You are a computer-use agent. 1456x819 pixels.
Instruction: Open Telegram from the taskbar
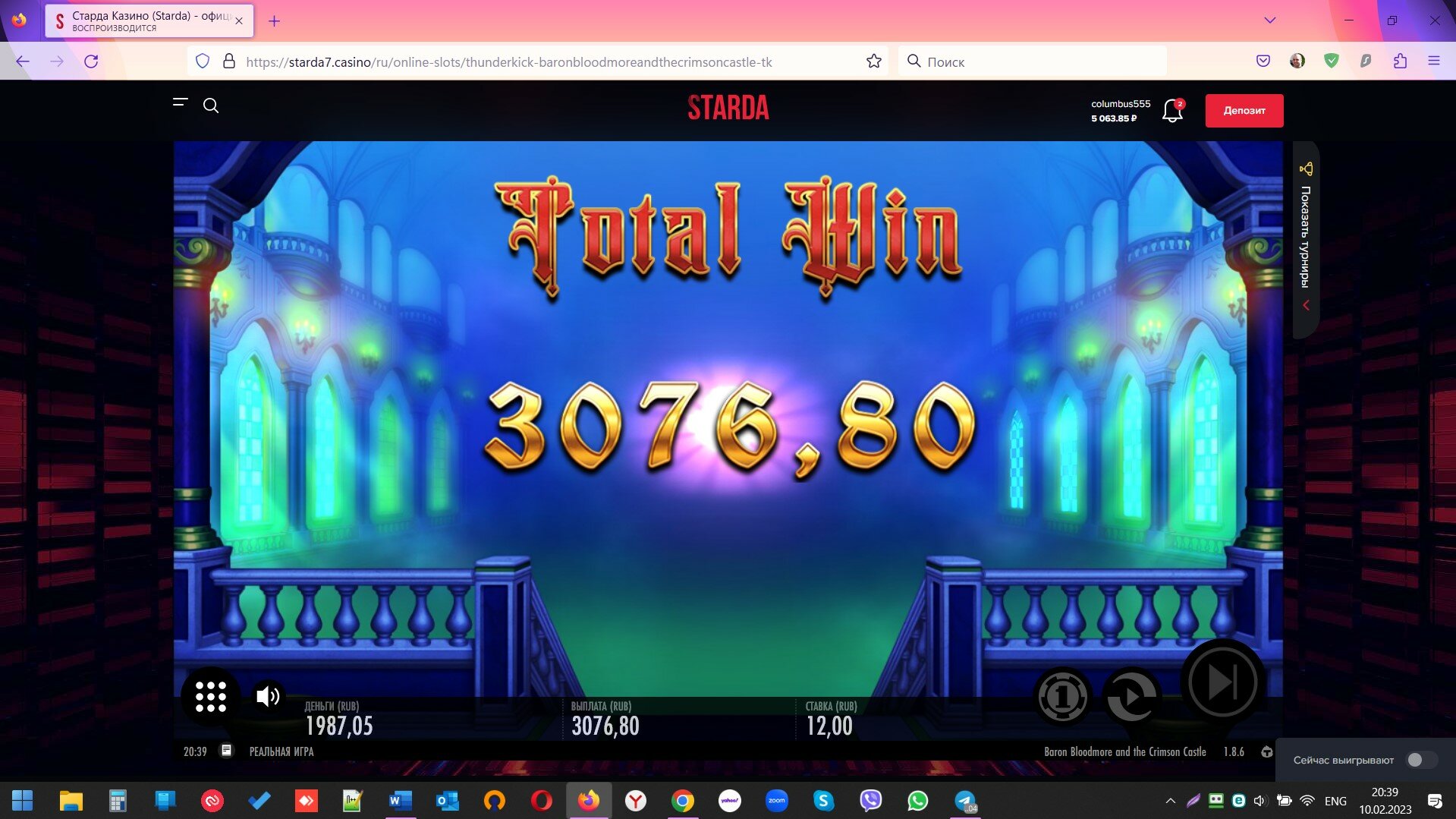coord(964,801)
